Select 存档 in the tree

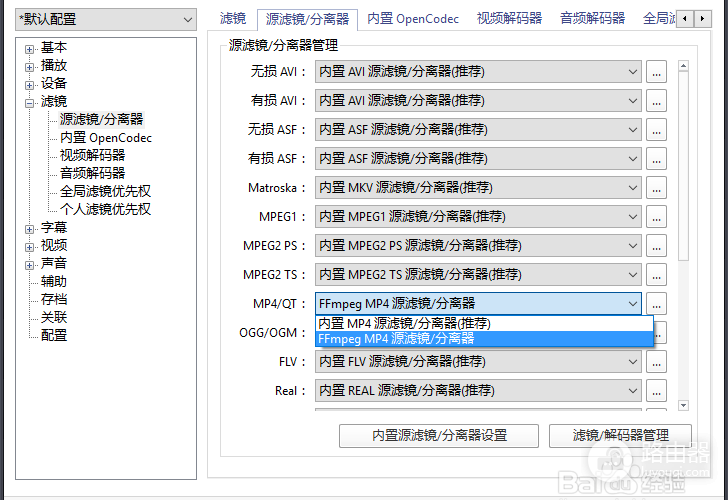coord(54,299)
